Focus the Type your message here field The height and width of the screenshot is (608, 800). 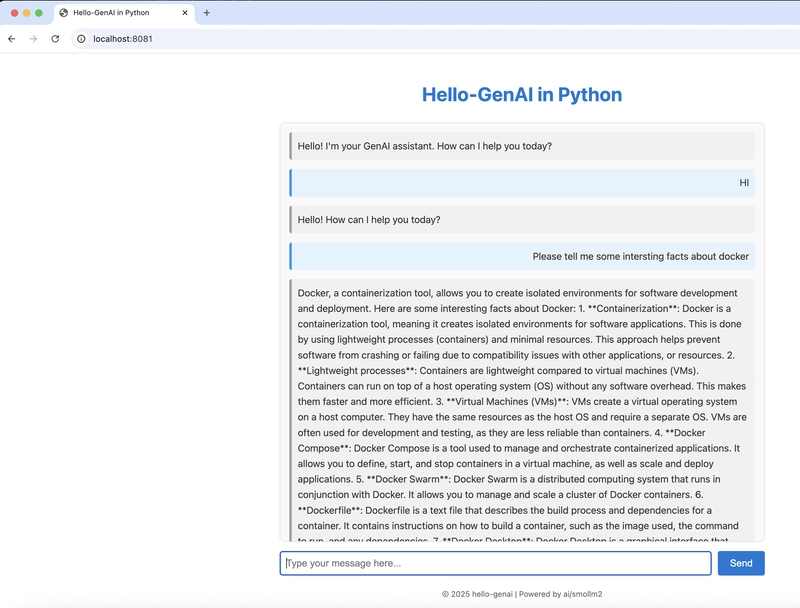click(495, 563)
